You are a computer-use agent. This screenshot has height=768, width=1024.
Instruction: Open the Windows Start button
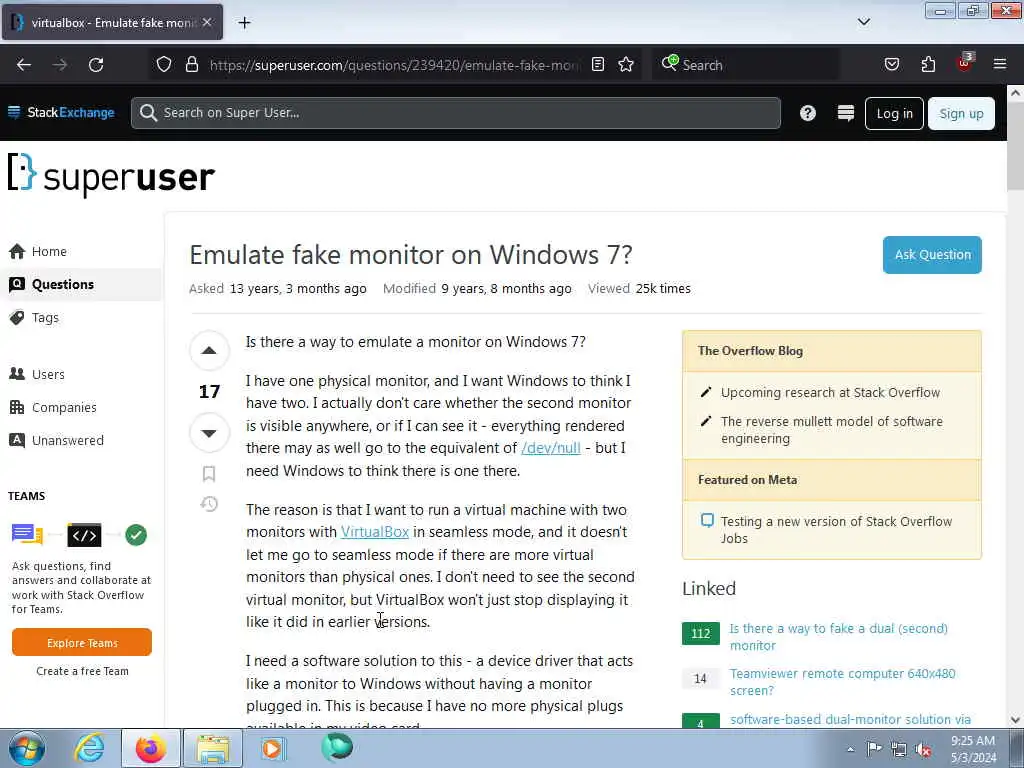[x=26, y=748]
